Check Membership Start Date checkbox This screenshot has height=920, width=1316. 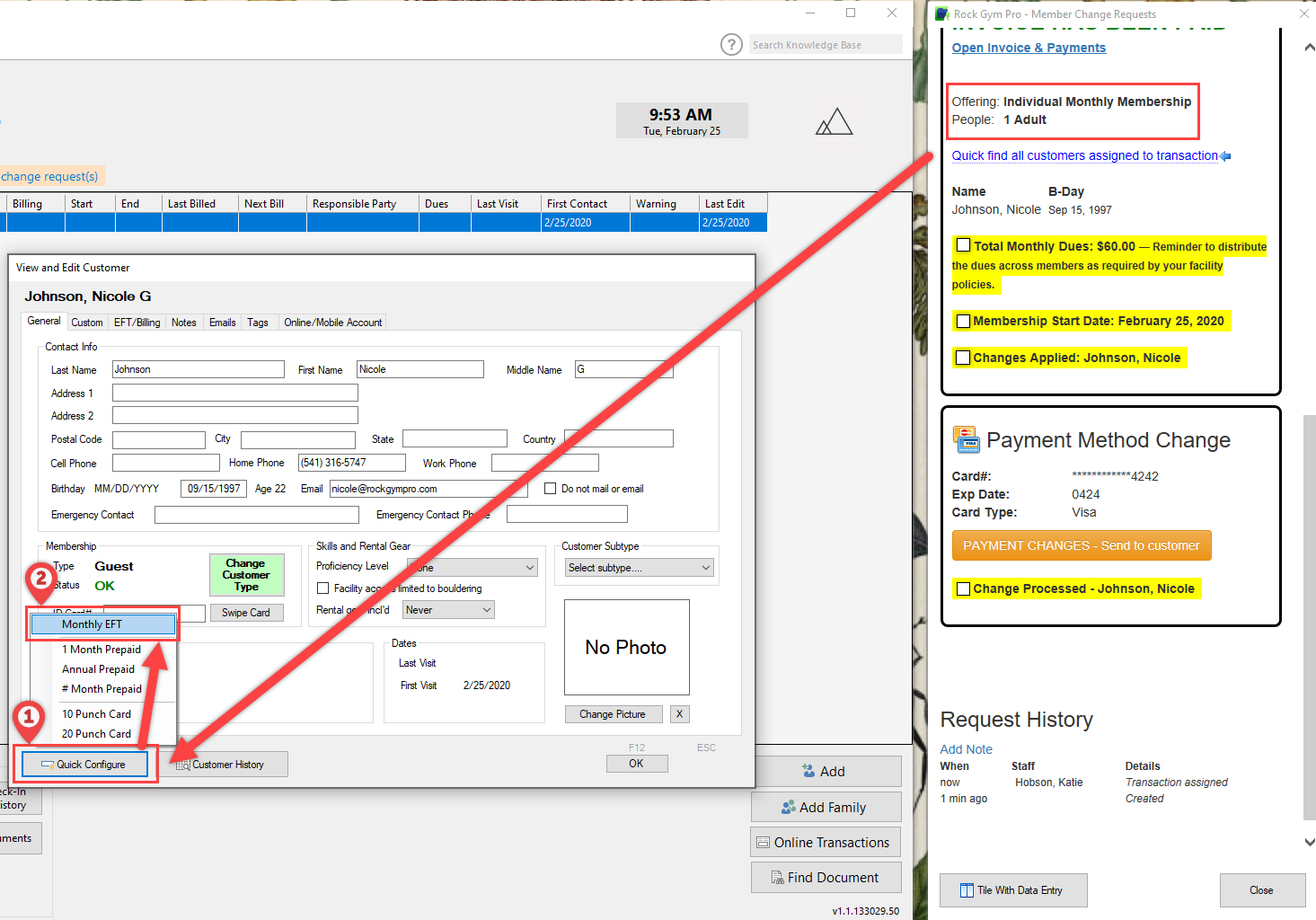click(x=963, y=321)
